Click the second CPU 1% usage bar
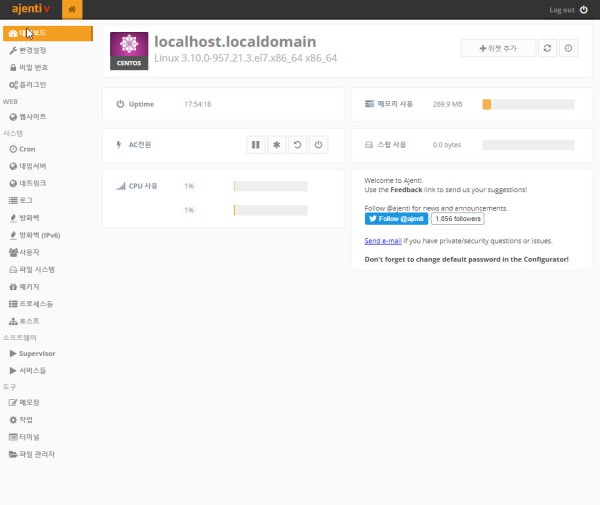 click(x=271, y=210)
